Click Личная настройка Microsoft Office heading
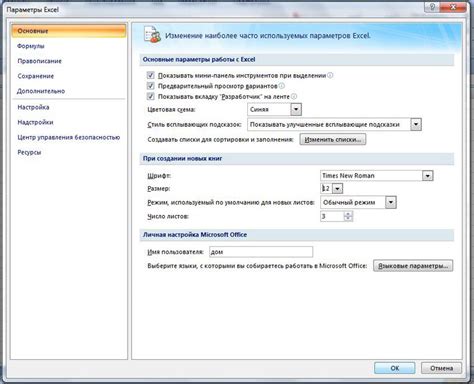Screen dimensions: 474x384 (x=195, y=235)
